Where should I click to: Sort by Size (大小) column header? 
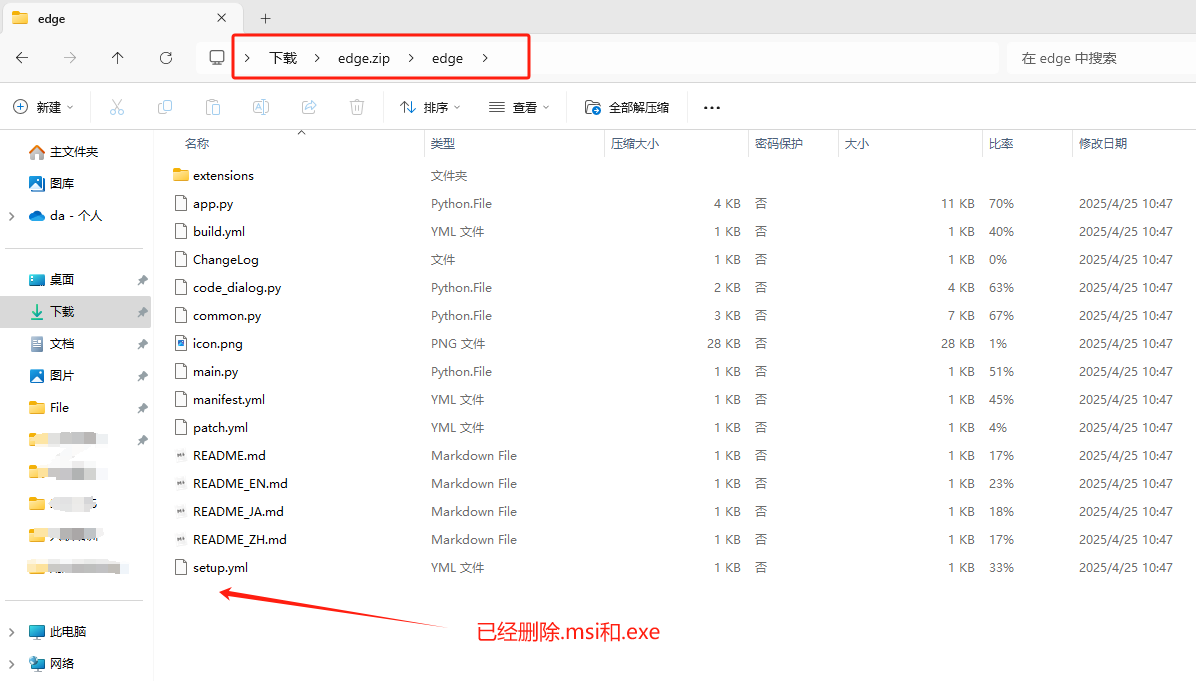tap(857, 143)
